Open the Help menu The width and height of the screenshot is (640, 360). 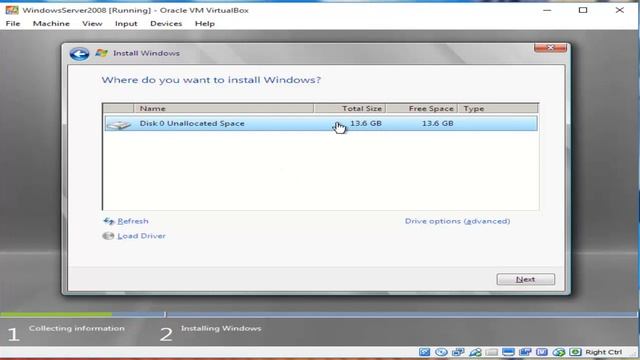pos(205,24)
